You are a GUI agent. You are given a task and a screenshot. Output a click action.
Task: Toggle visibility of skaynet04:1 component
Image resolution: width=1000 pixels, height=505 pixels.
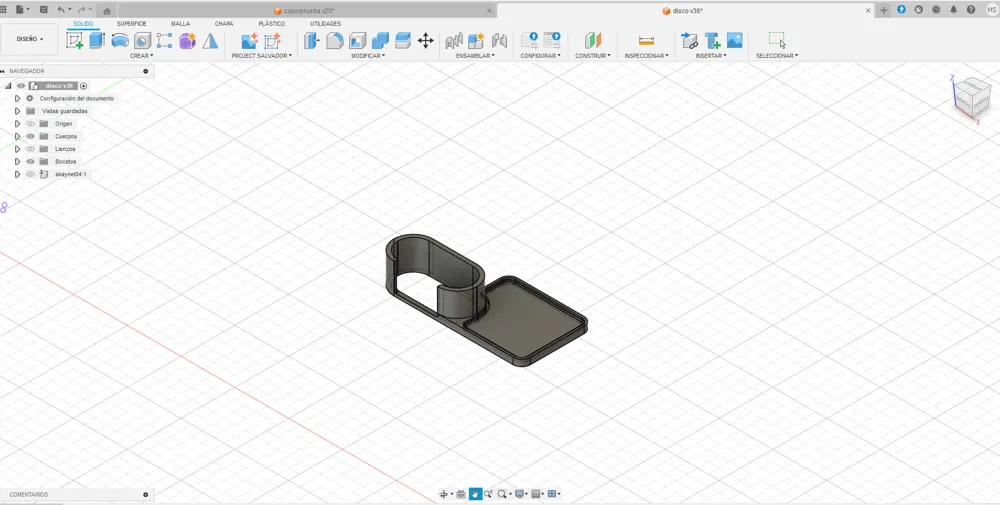(x=31, y=174)
